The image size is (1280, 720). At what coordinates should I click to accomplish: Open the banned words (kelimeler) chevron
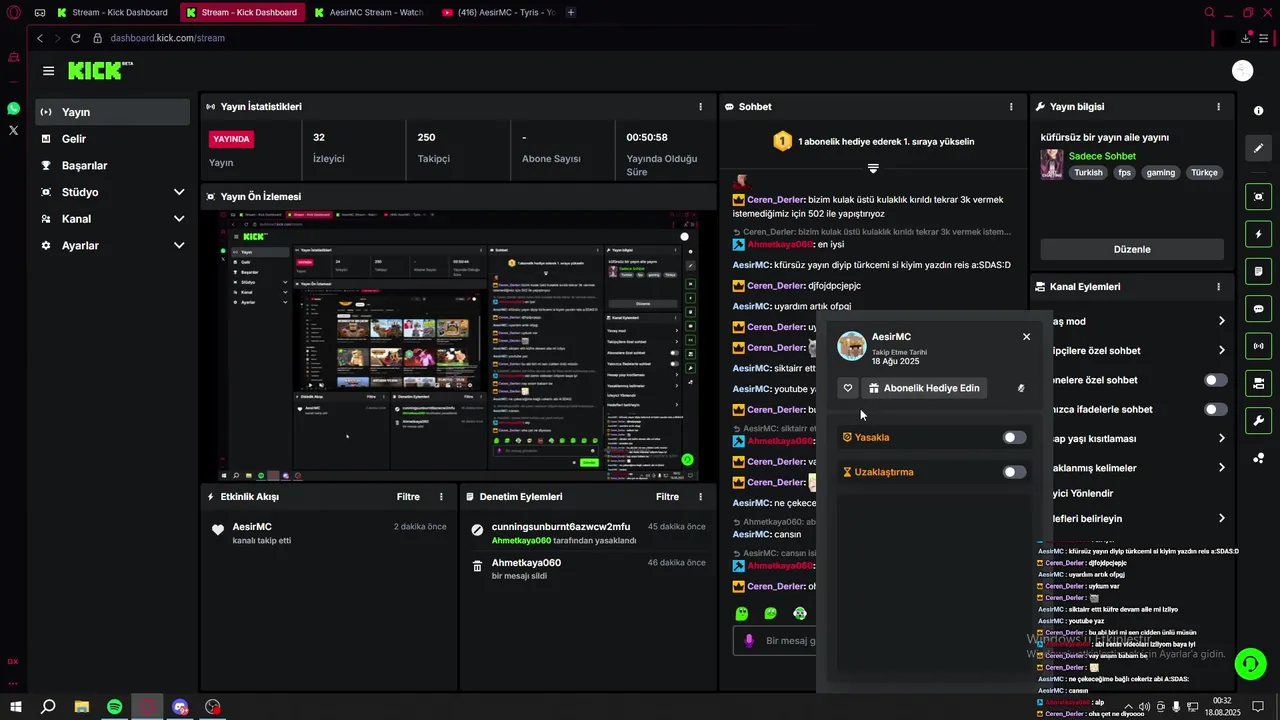(1221, 467)
